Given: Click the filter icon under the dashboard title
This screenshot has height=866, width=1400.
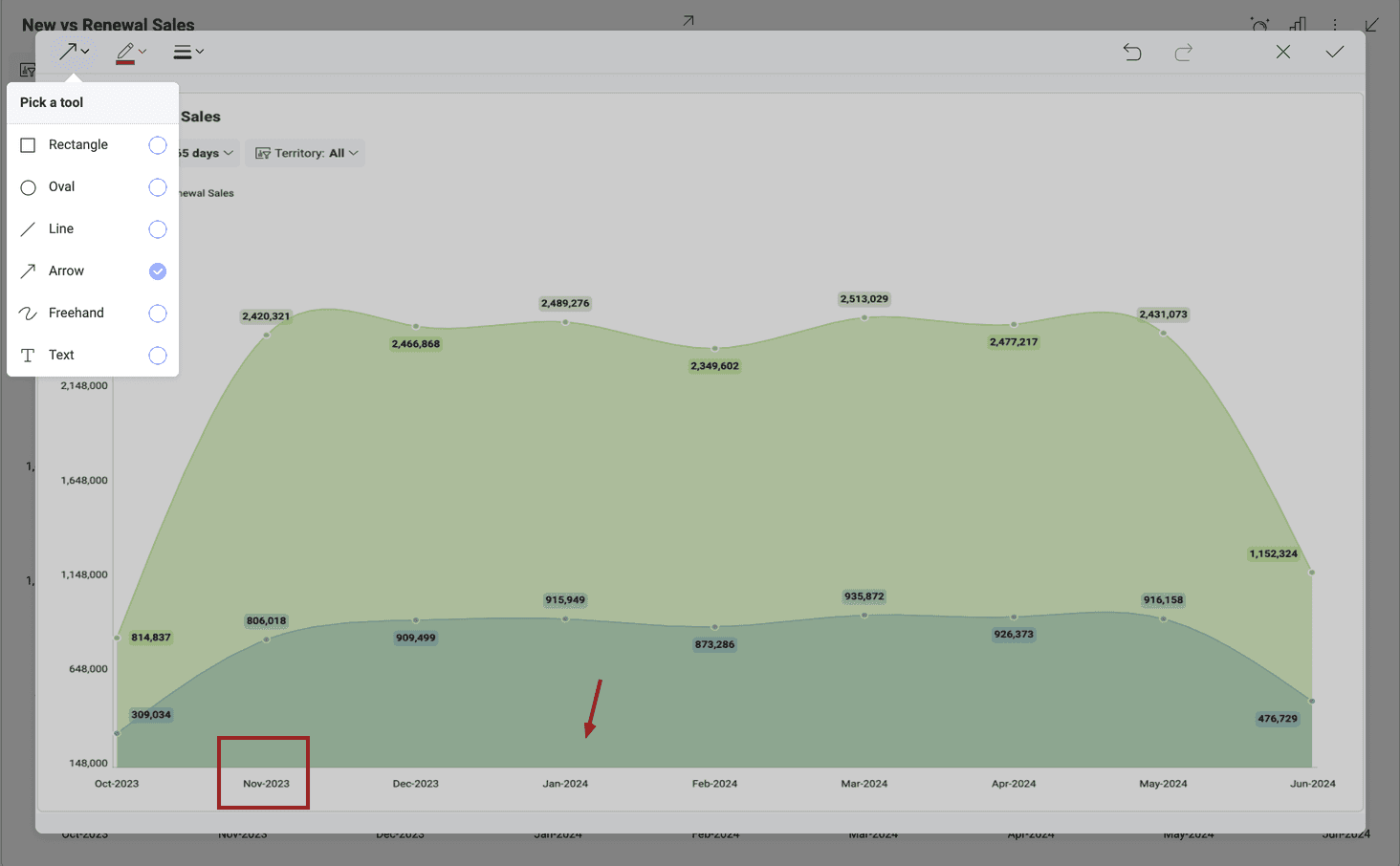Looking at the screenshot, I should (x=27, y=70).
